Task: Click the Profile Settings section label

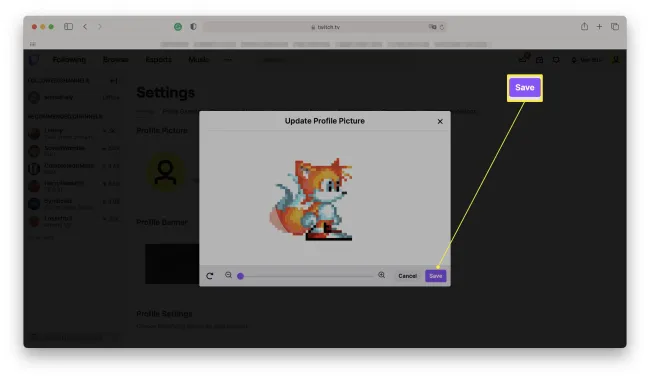Action: [x=165, y=314]
